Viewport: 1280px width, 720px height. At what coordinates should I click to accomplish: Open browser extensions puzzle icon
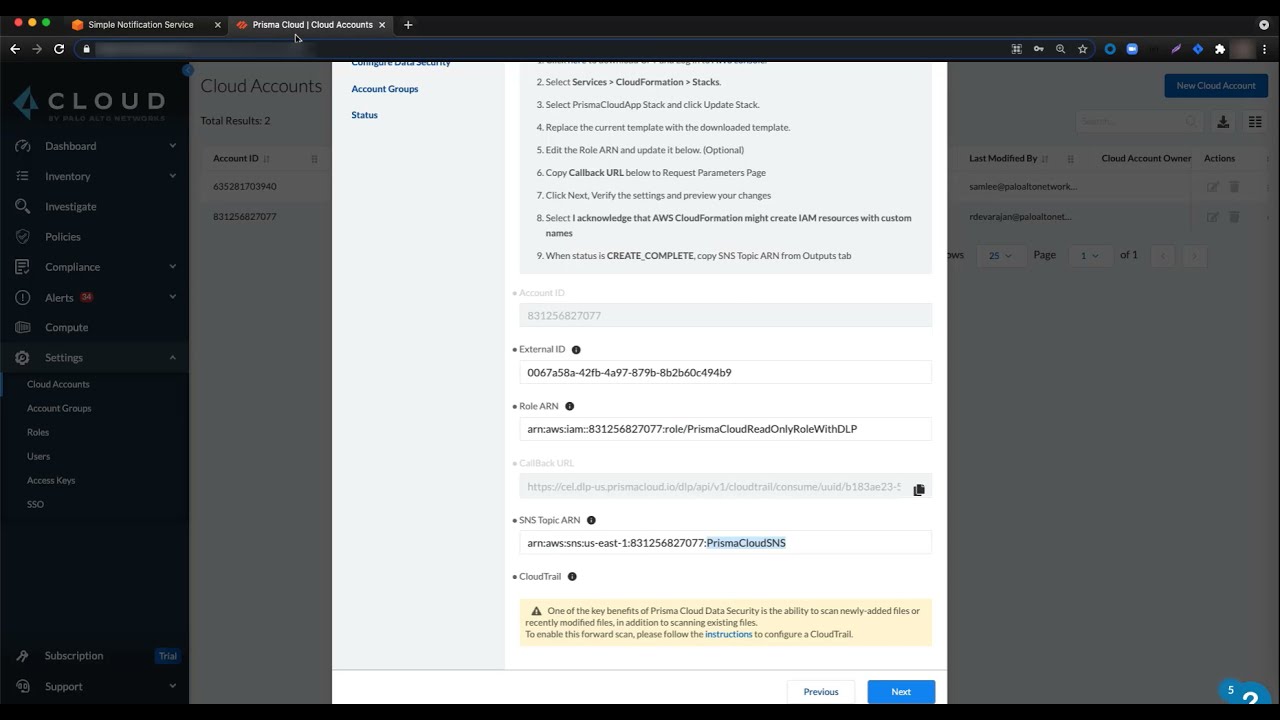coord(1220,48)
